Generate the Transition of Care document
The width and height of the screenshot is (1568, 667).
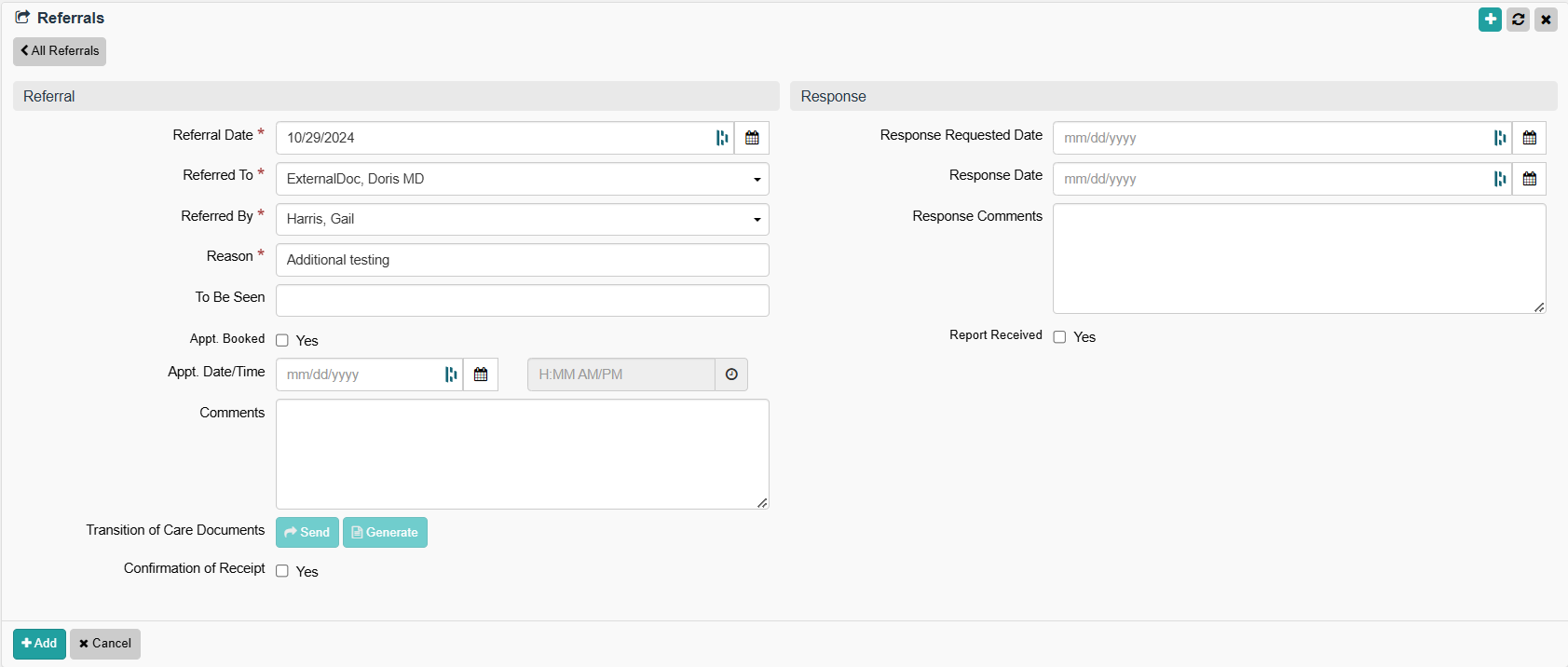pyautogui.click(x=385, y=533)
